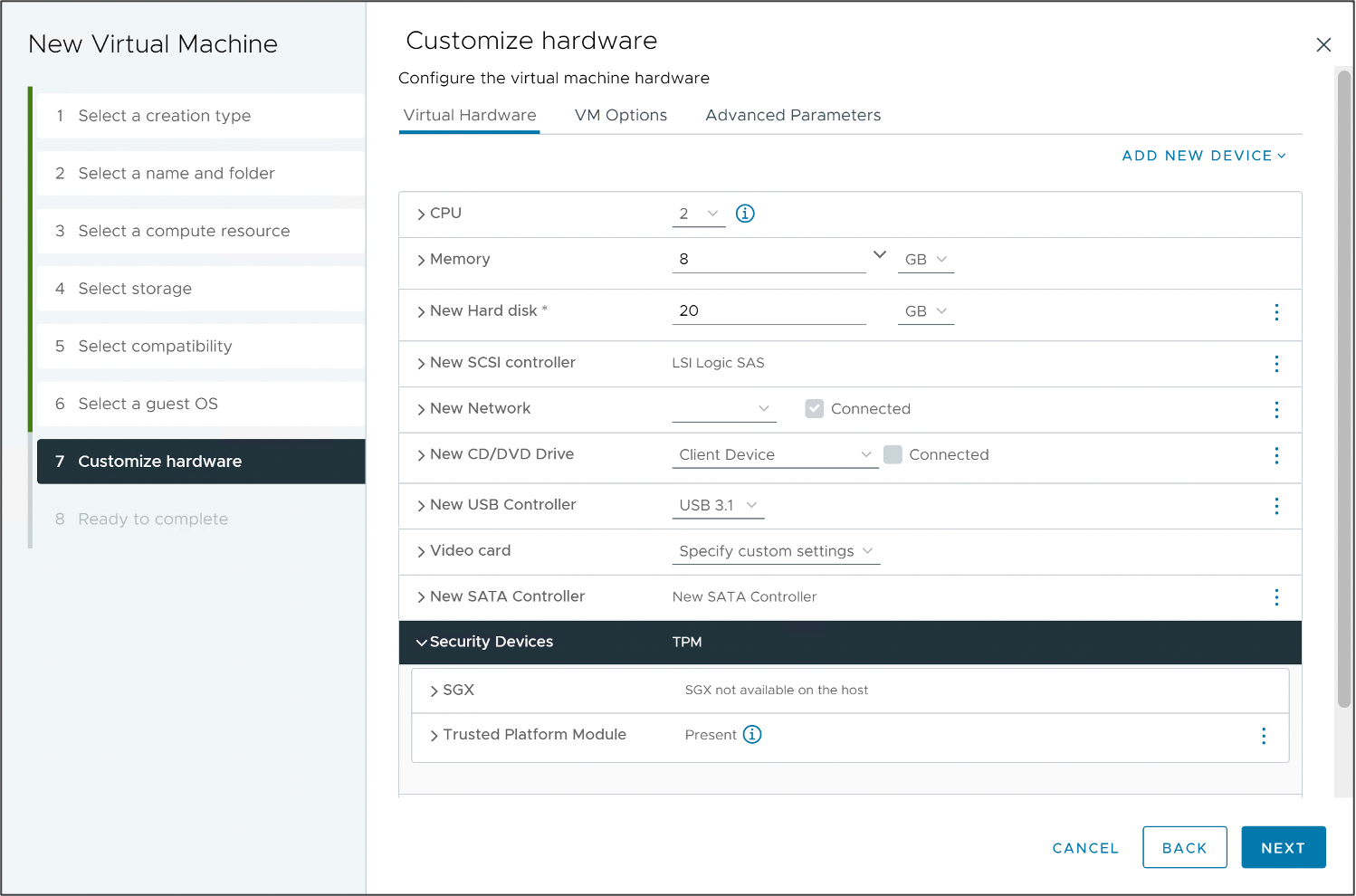Switch to the VM Options tab

coord(621,116)
